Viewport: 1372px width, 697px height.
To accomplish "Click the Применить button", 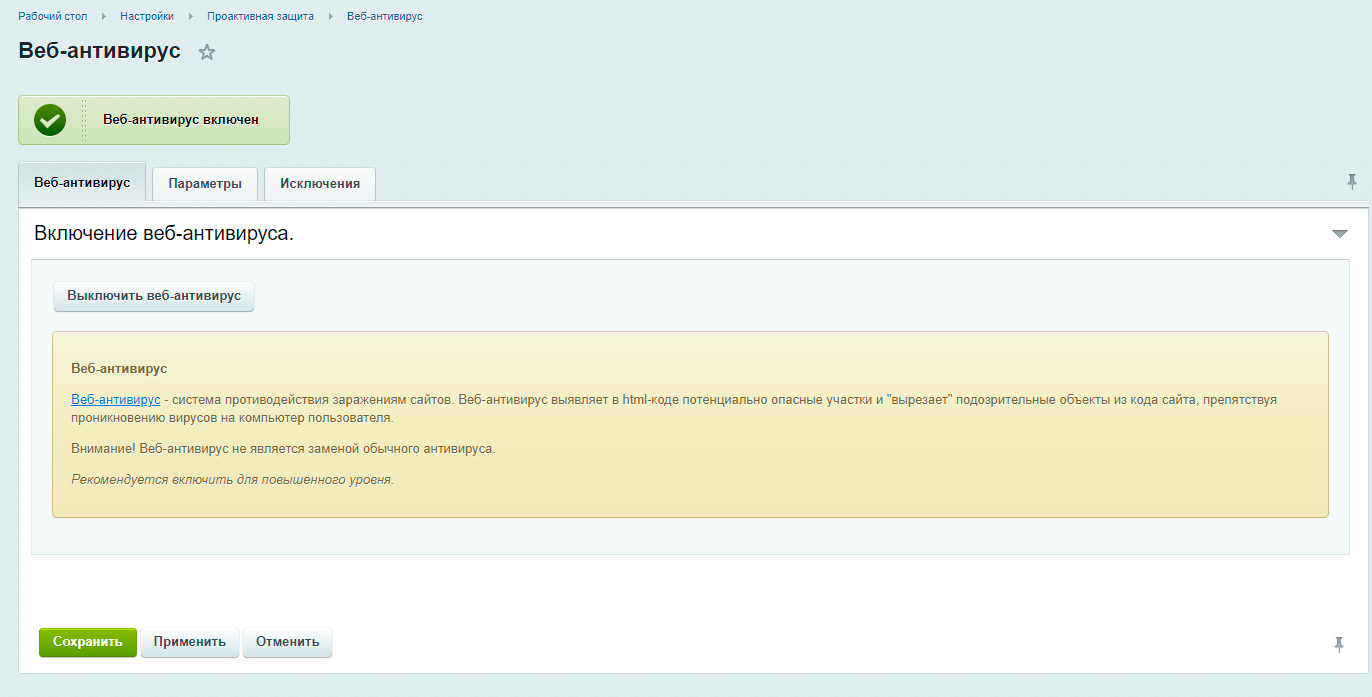I will tap(190, 642).
